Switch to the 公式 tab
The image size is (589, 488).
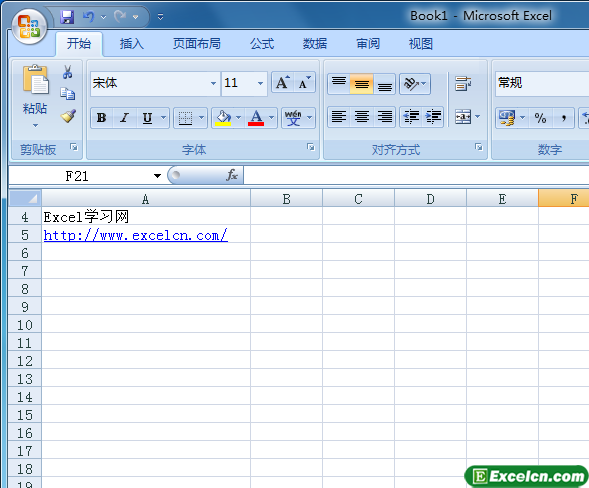point(262,44)
